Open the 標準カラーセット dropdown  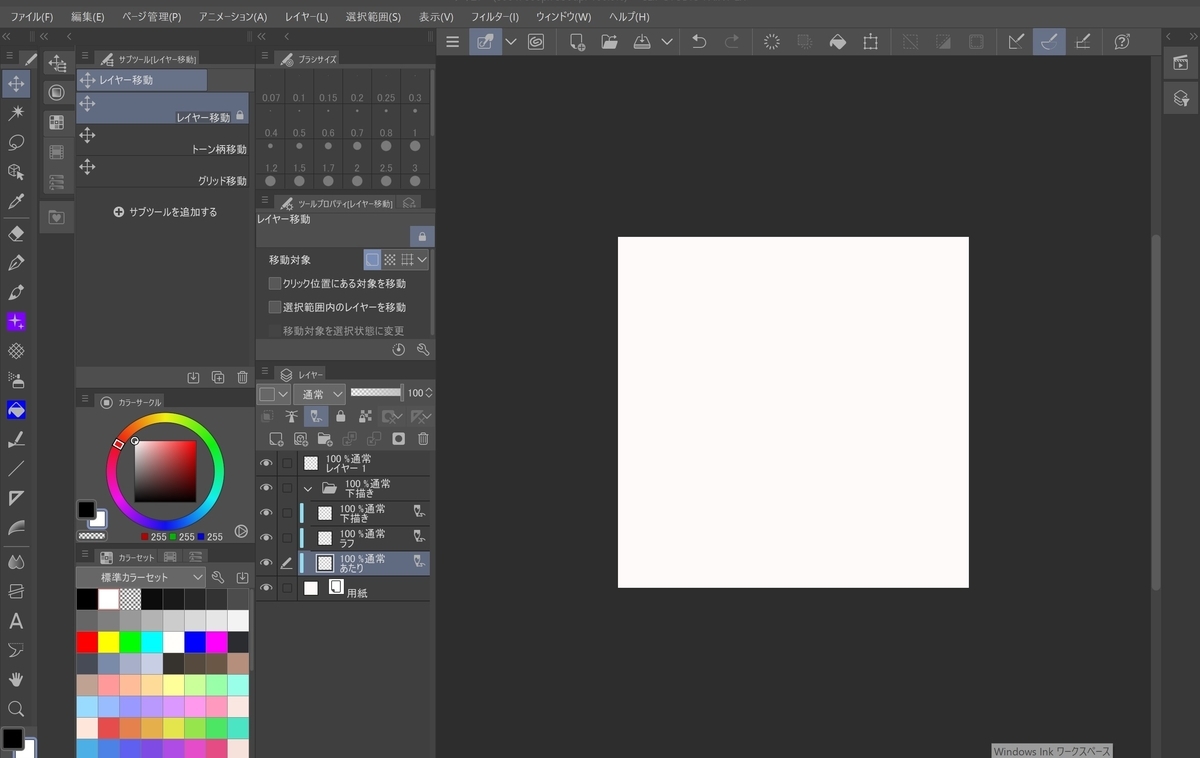point(141,577)
